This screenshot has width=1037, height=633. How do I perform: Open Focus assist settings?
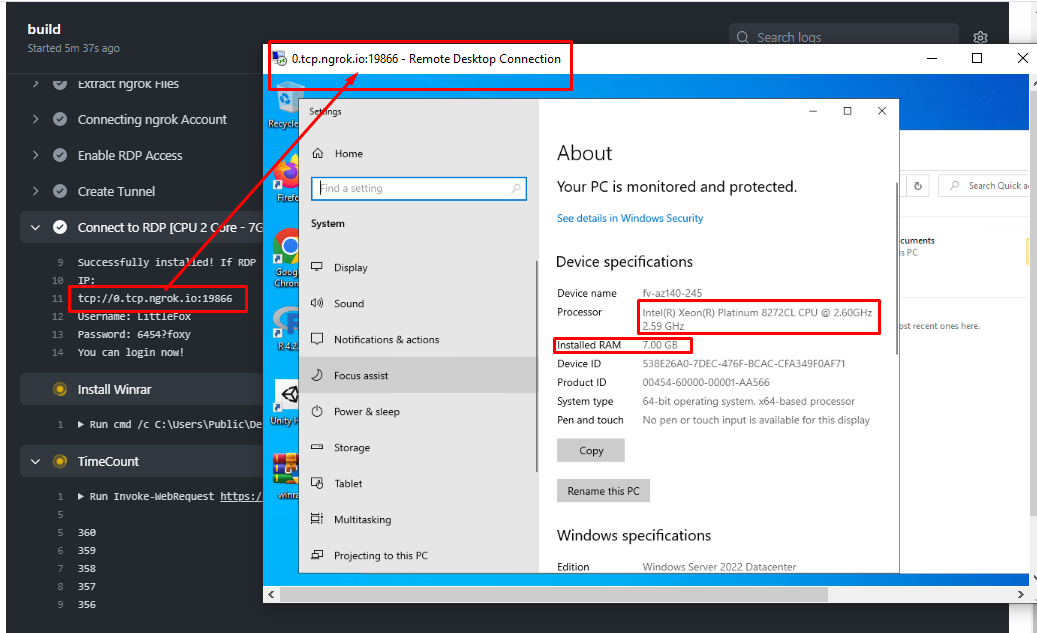tap(418, 376)
